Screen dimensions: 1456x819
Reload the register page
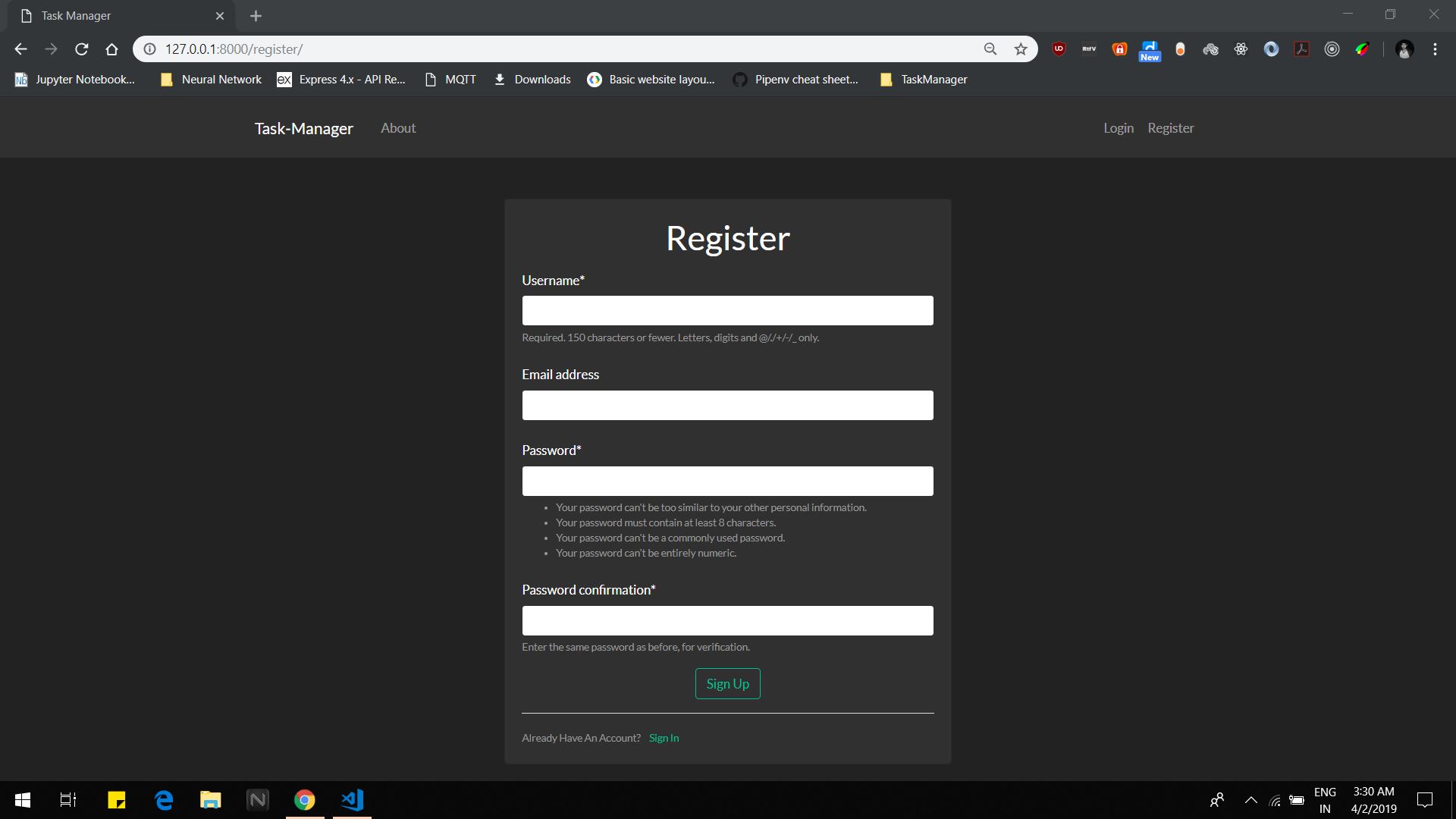click(81, 49)
